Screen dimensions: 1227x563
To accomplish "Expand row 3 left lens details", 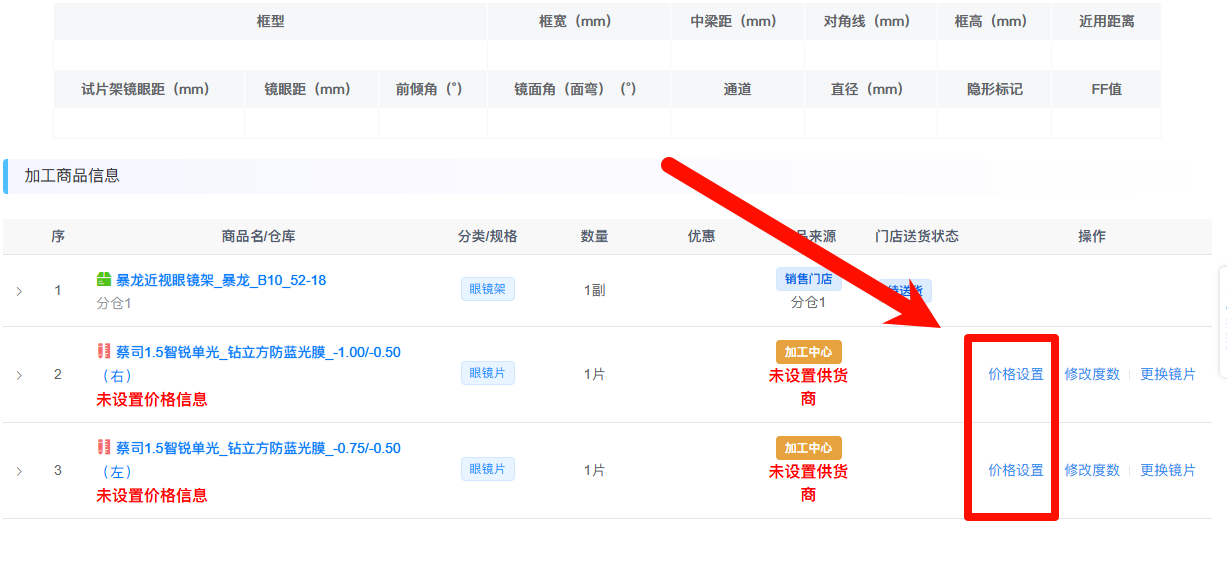I will [19, 471].
